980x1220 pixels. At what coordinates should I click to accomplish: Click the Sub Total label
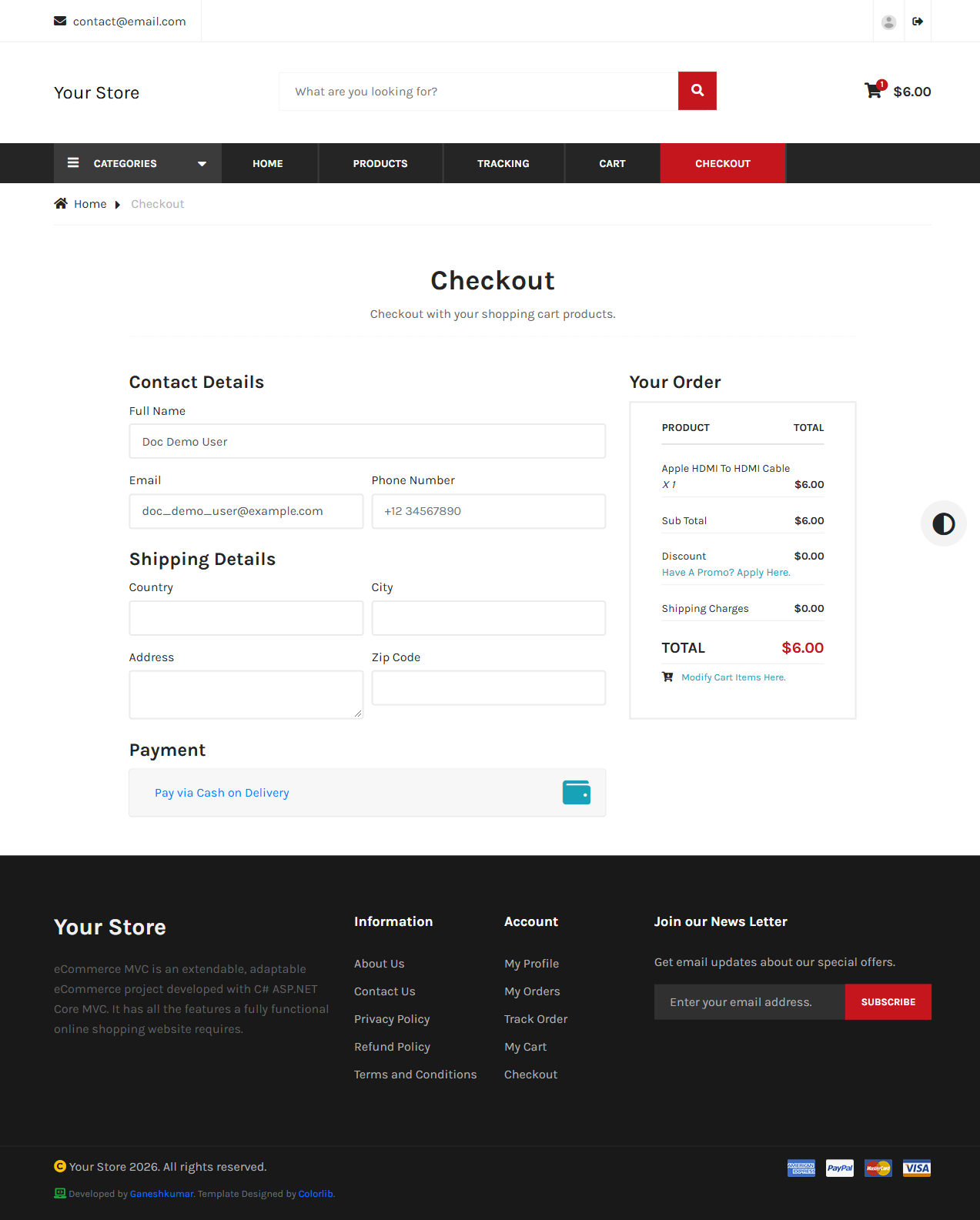(684, 520)
